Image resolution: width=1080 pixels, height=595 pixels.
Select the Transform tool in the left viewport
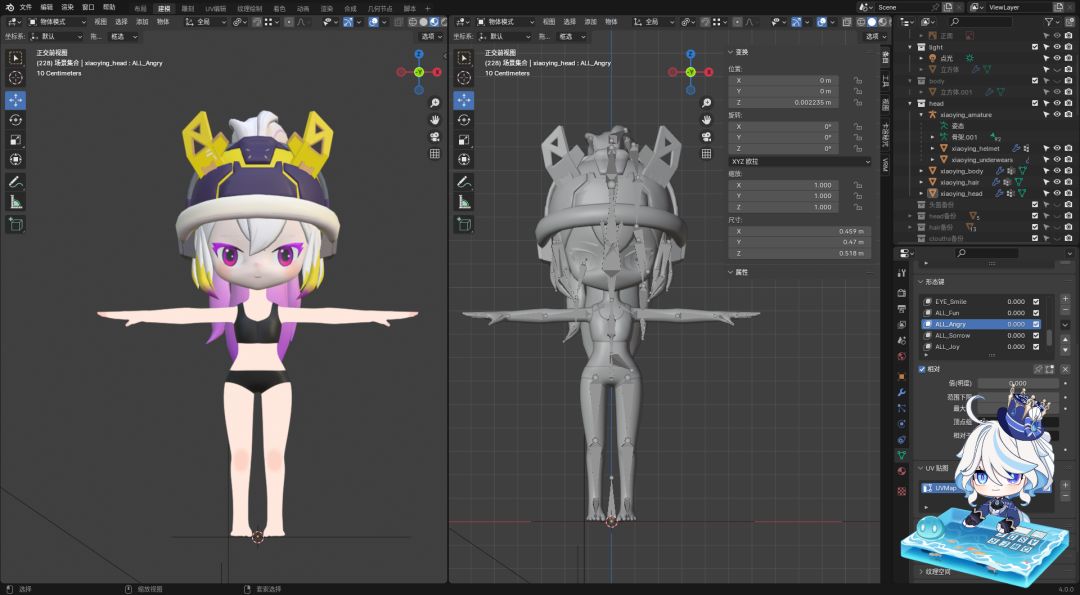click(15, 159)
